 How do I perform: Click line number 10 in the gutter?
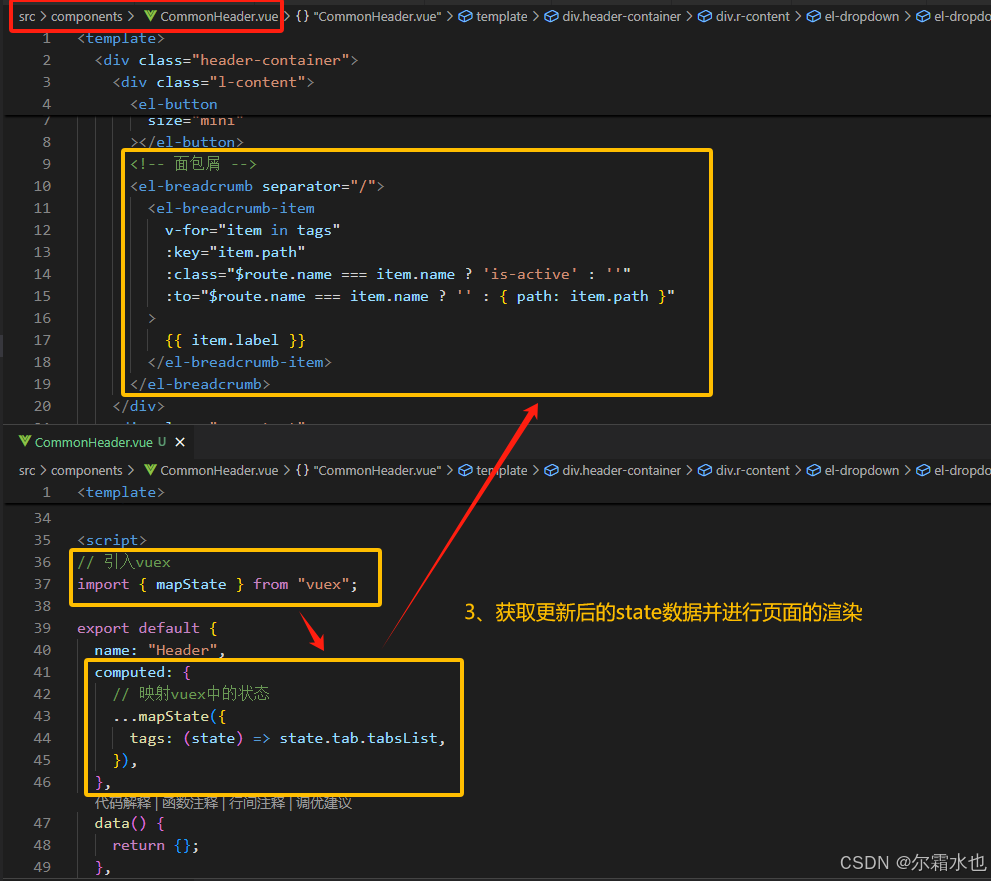tap(42, 186)
